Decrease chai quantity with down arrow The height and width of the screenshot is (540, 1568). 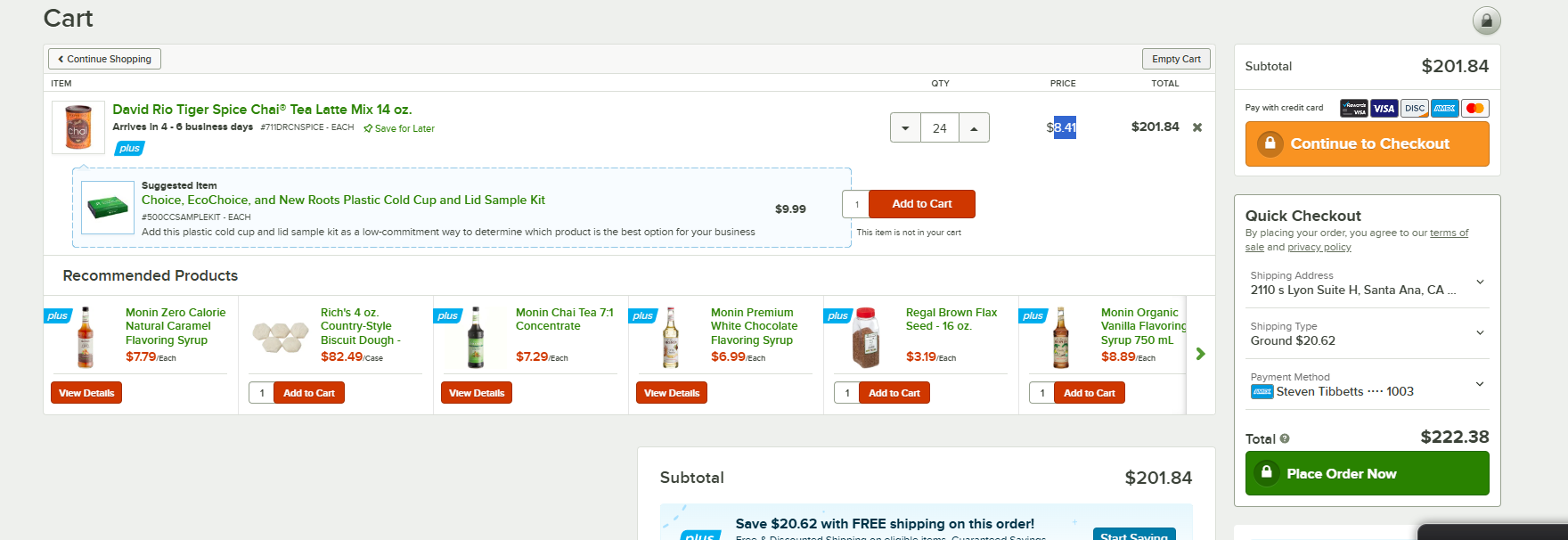coord(905,127)
